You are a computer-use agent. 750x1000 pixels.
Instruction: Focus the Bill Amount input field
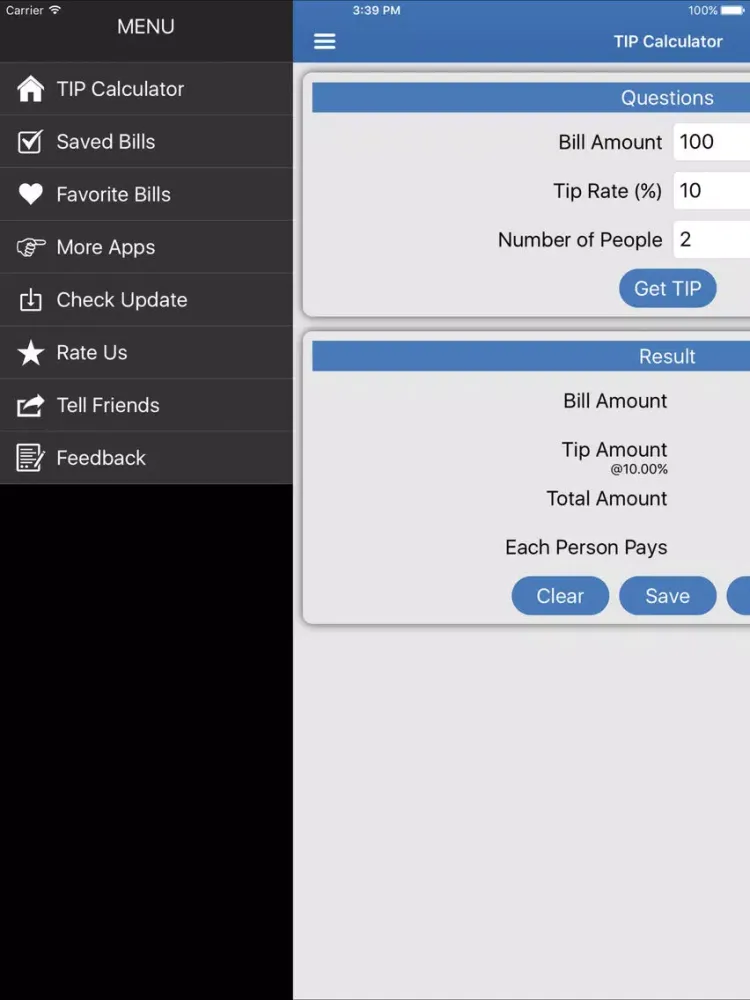(712, 142)
